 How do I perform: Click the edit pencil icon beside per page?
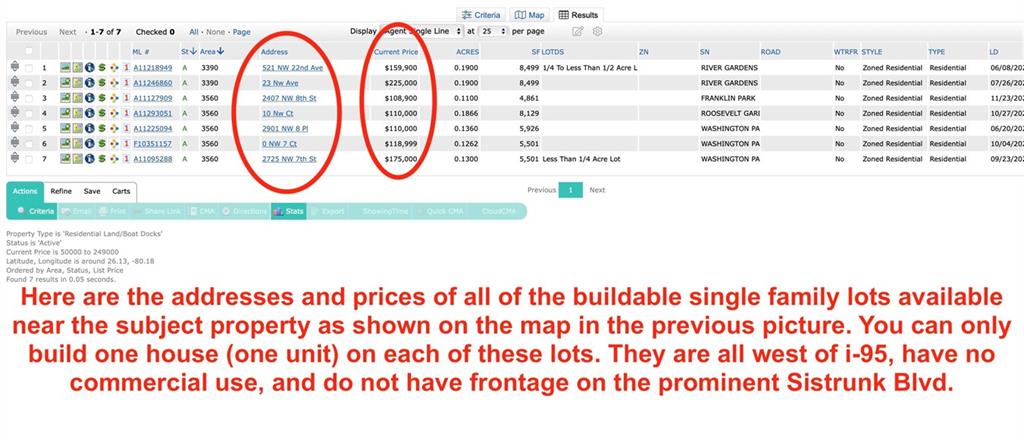(x=577, y=31)
